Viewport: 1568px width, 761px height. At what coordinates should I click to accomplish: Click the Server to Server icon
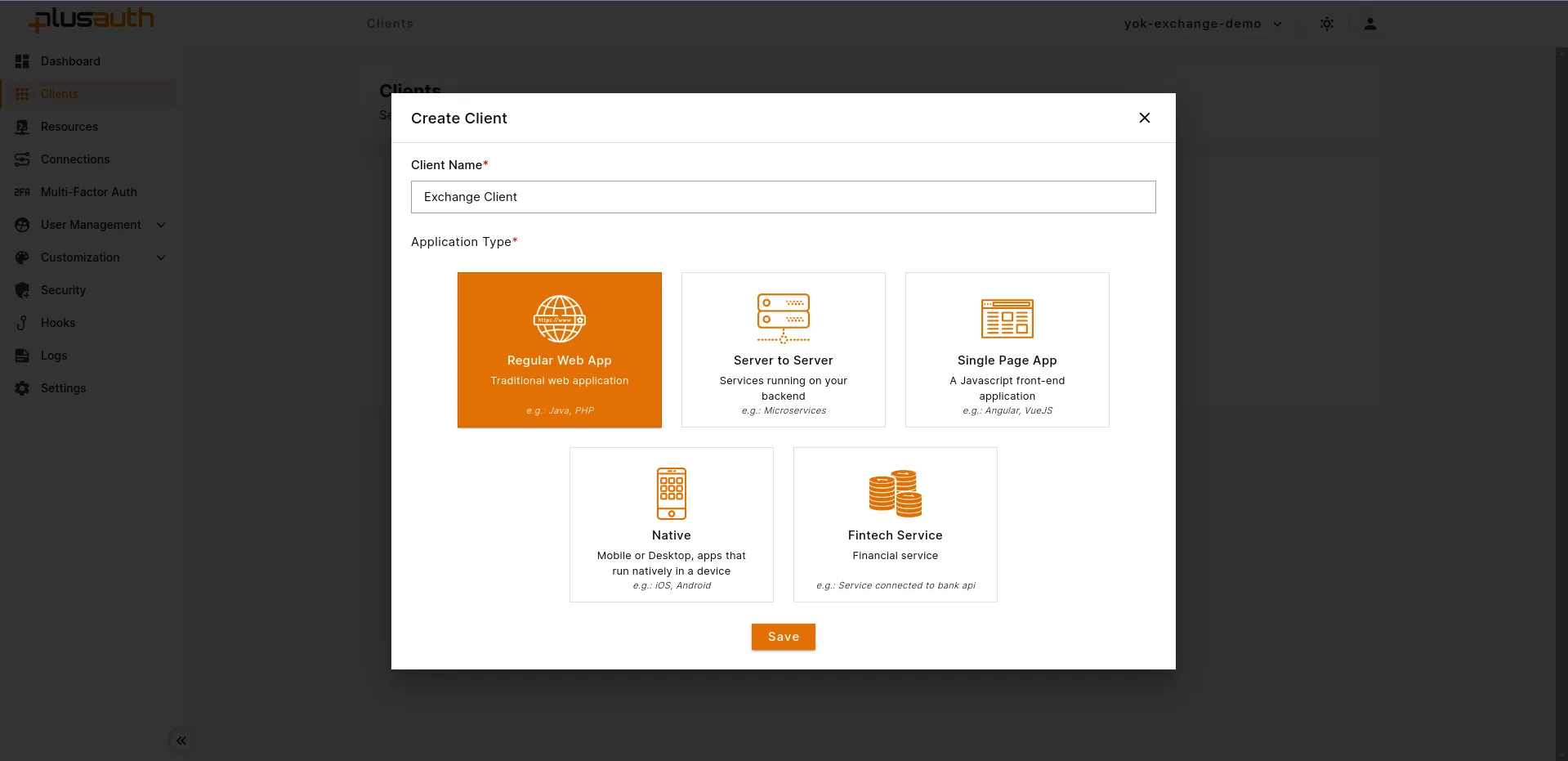click(x=783, y=318)
